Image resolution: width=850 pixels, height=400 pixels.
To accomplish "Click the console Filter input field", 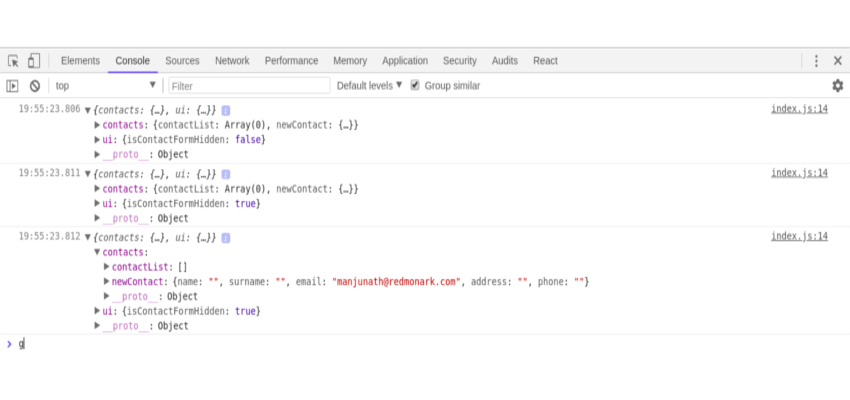I will (x=249, y=86).
